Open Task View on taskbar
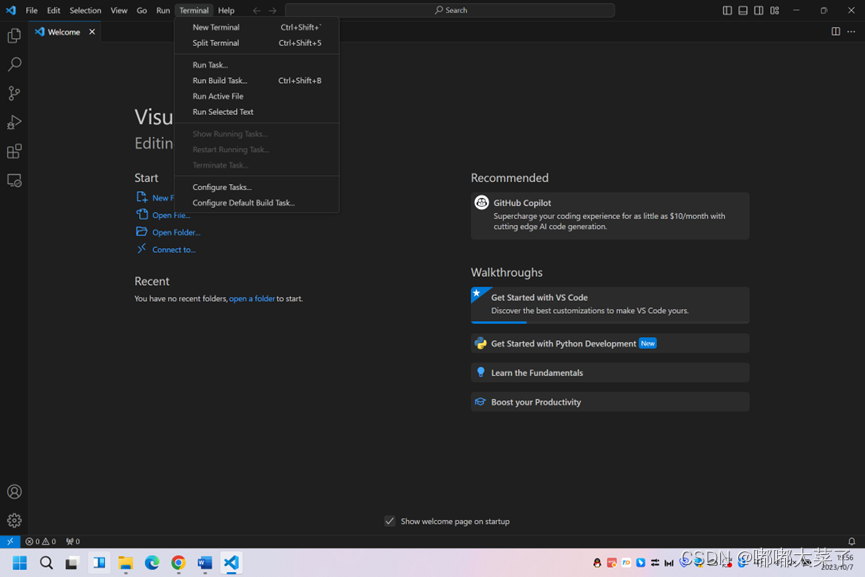Viewport: 865px width, 577px height. (72, 563)
